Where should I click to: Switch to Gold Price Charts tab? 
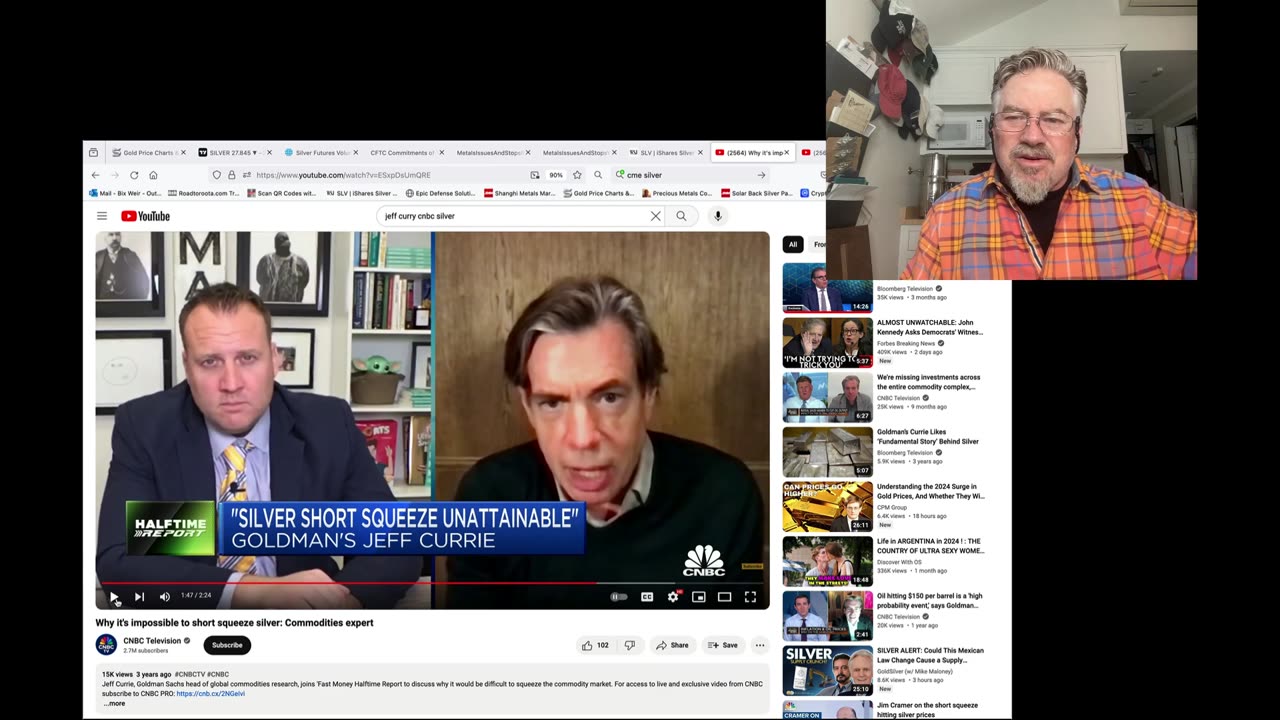[149, 153]
